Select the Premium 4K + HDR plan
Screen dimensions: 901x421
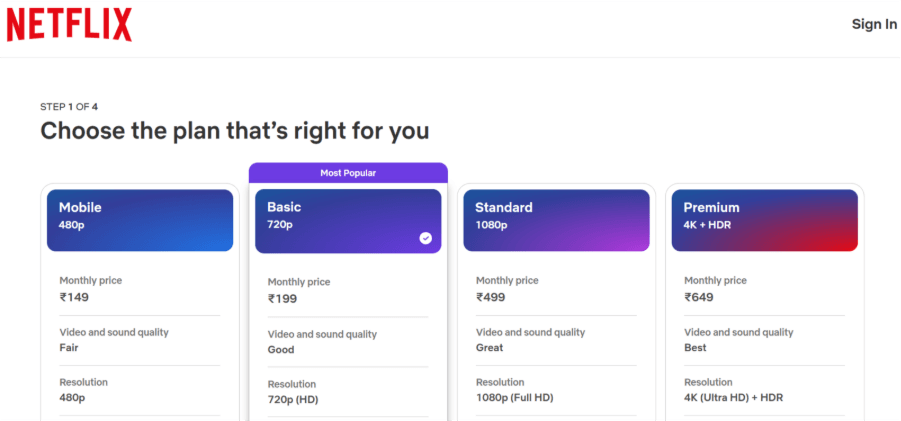[x=764, y=220]
